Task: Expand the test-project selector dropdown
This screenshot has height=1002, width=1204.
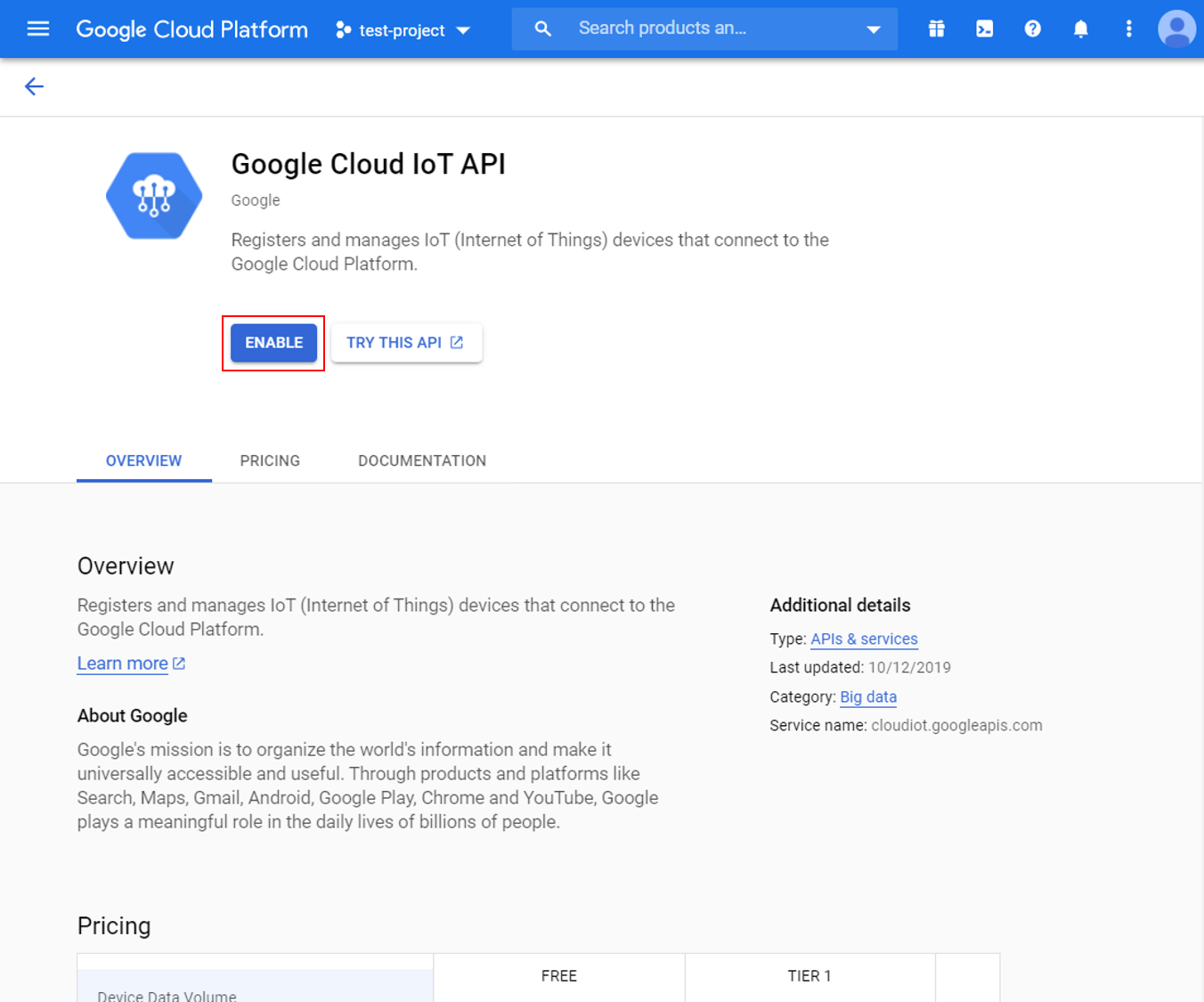Action: click(x=403, y=30)
